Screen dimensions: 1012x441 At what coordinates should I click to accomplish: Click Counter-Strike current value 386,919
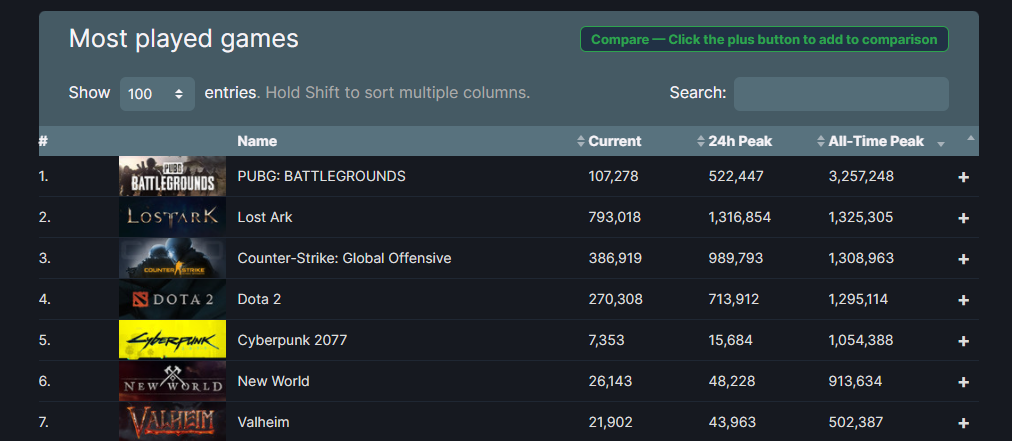[615, 258]
